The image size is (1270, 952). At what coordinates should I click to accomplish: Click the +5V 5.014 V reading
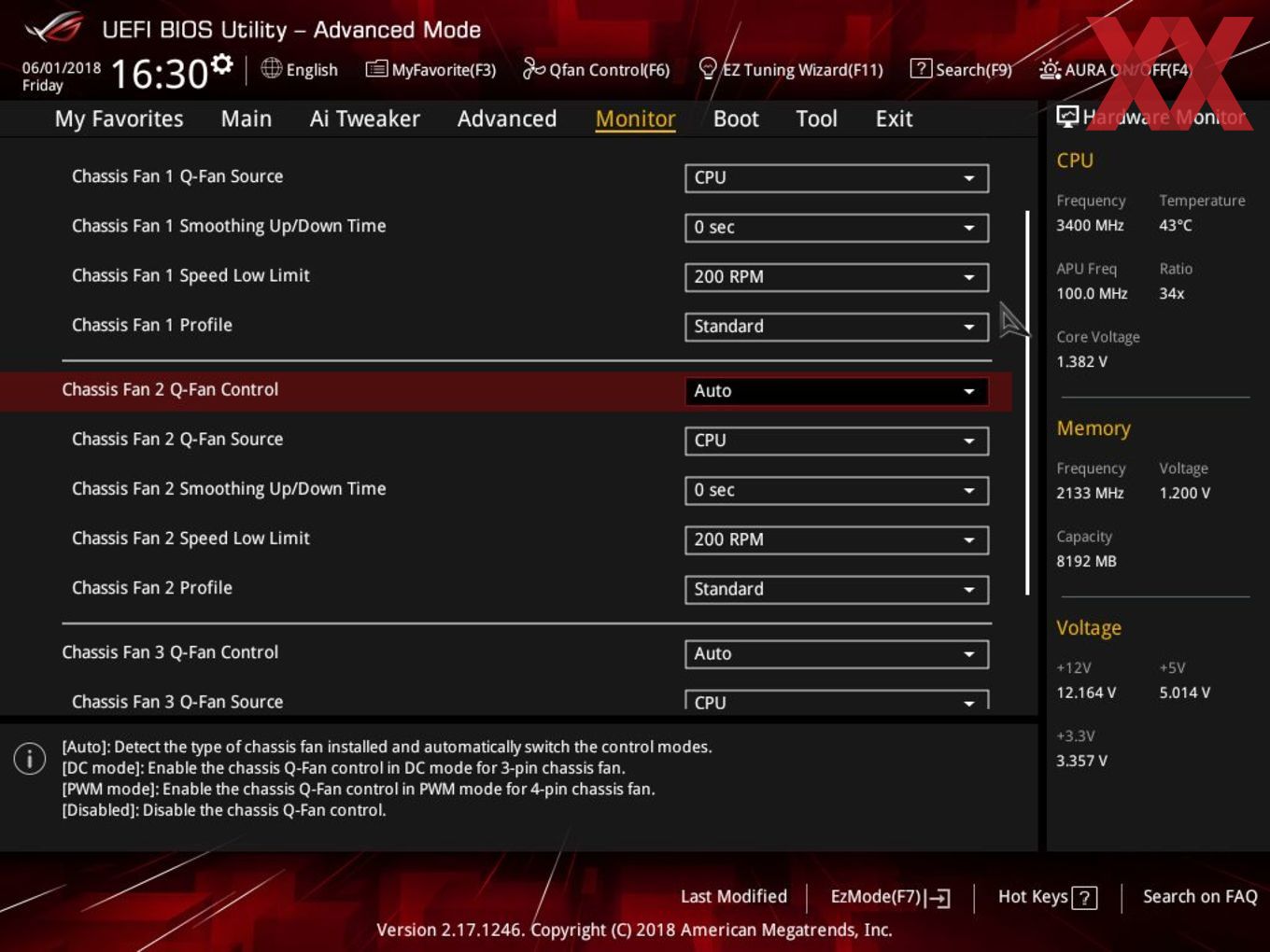(1185, 693)
